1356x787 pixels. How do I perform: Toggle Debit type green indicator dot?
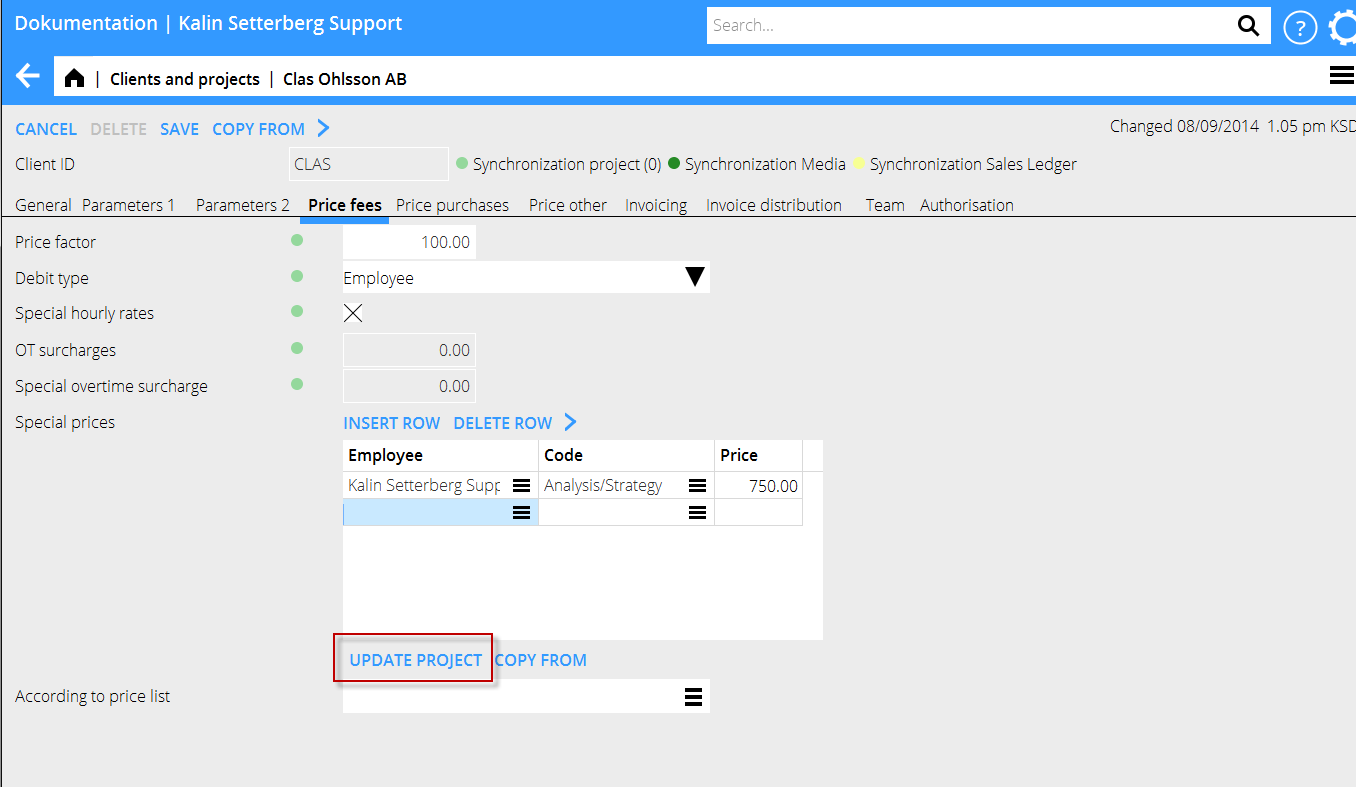point(296,277)
